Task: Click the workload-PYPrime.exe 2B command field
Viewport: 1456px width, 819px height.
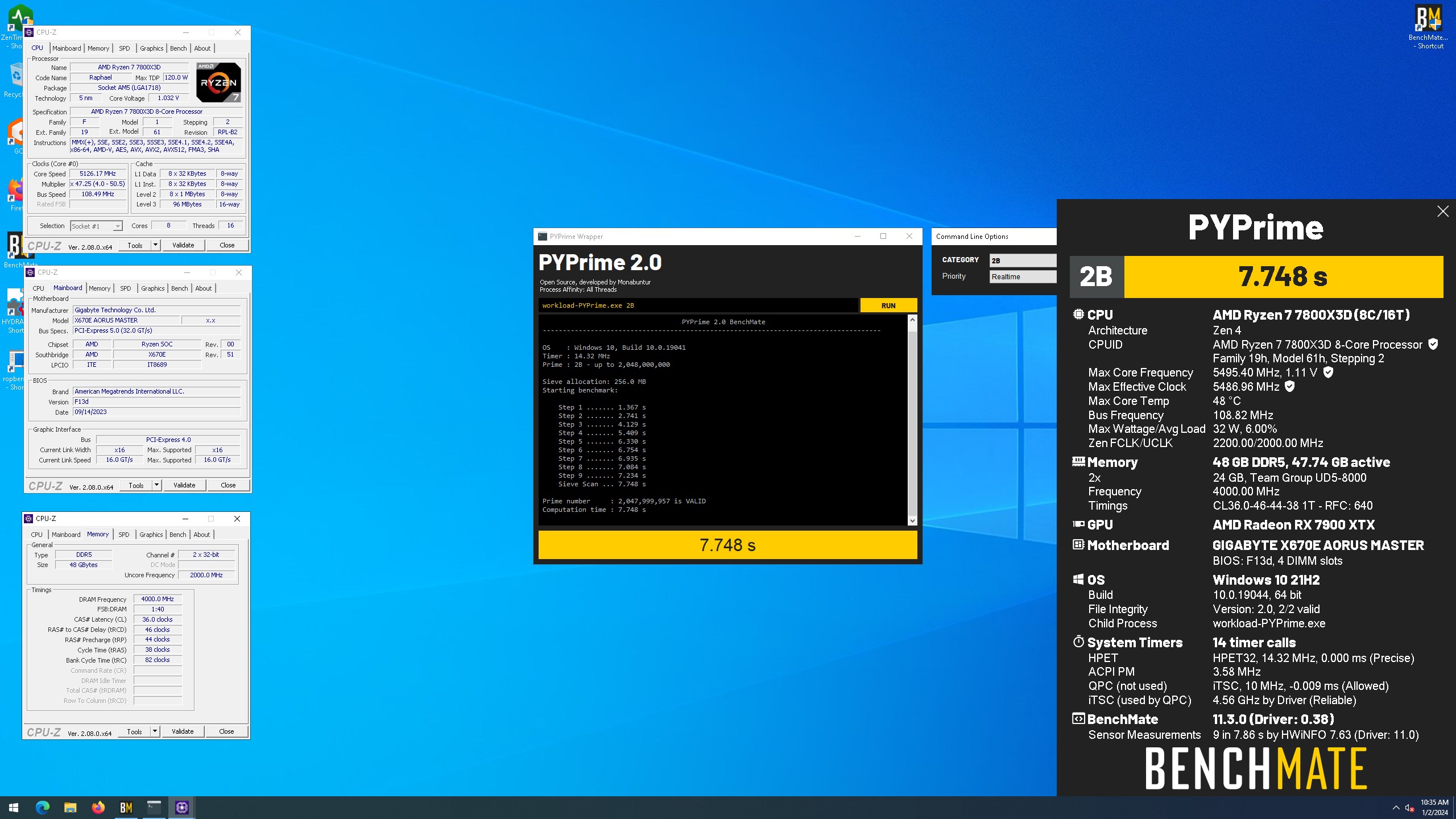Action: 698,305
